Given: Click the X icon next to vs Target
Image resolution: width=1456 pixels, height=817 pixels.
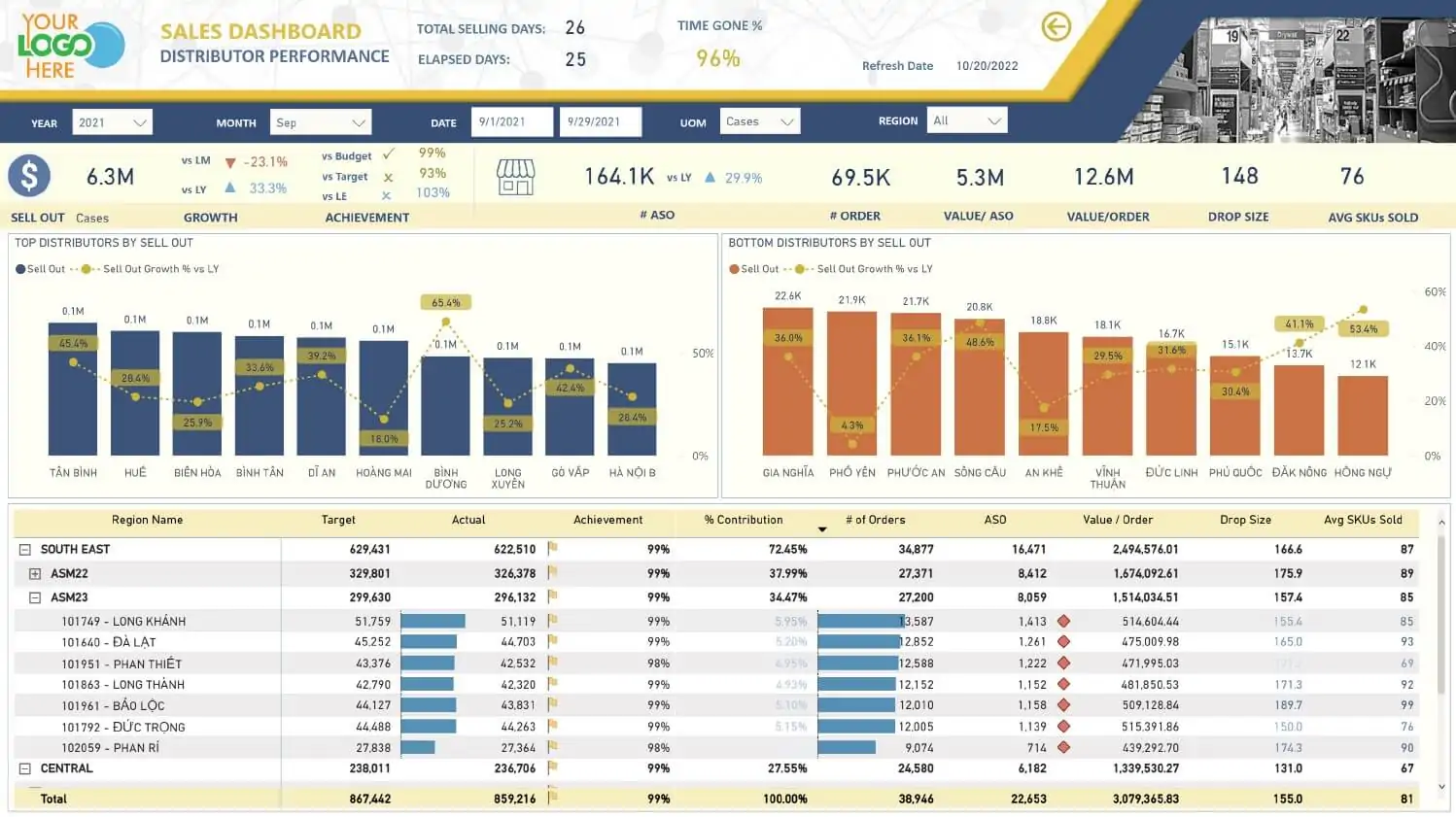Looking at the screenshot, I should [388, 177].
